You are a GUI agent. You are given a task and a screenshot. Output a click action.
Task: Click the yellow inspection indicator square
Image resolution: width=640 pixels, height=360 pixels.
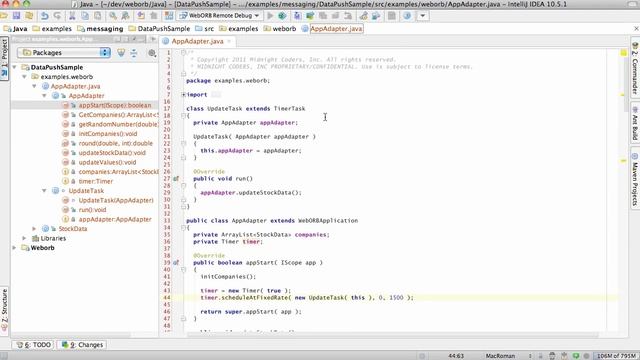click(x=624, y=53)
